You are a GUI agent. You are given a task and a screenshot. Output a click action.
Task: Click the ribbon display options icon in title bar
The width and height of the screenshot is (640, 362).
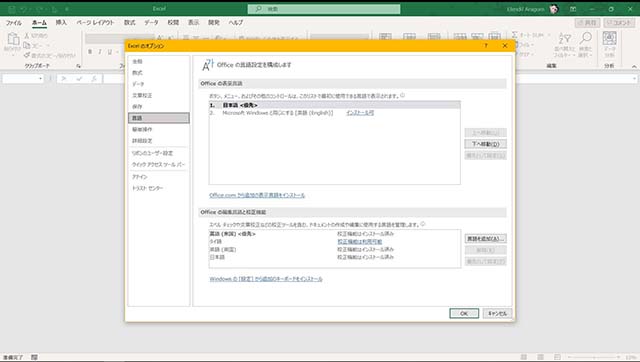573,9
